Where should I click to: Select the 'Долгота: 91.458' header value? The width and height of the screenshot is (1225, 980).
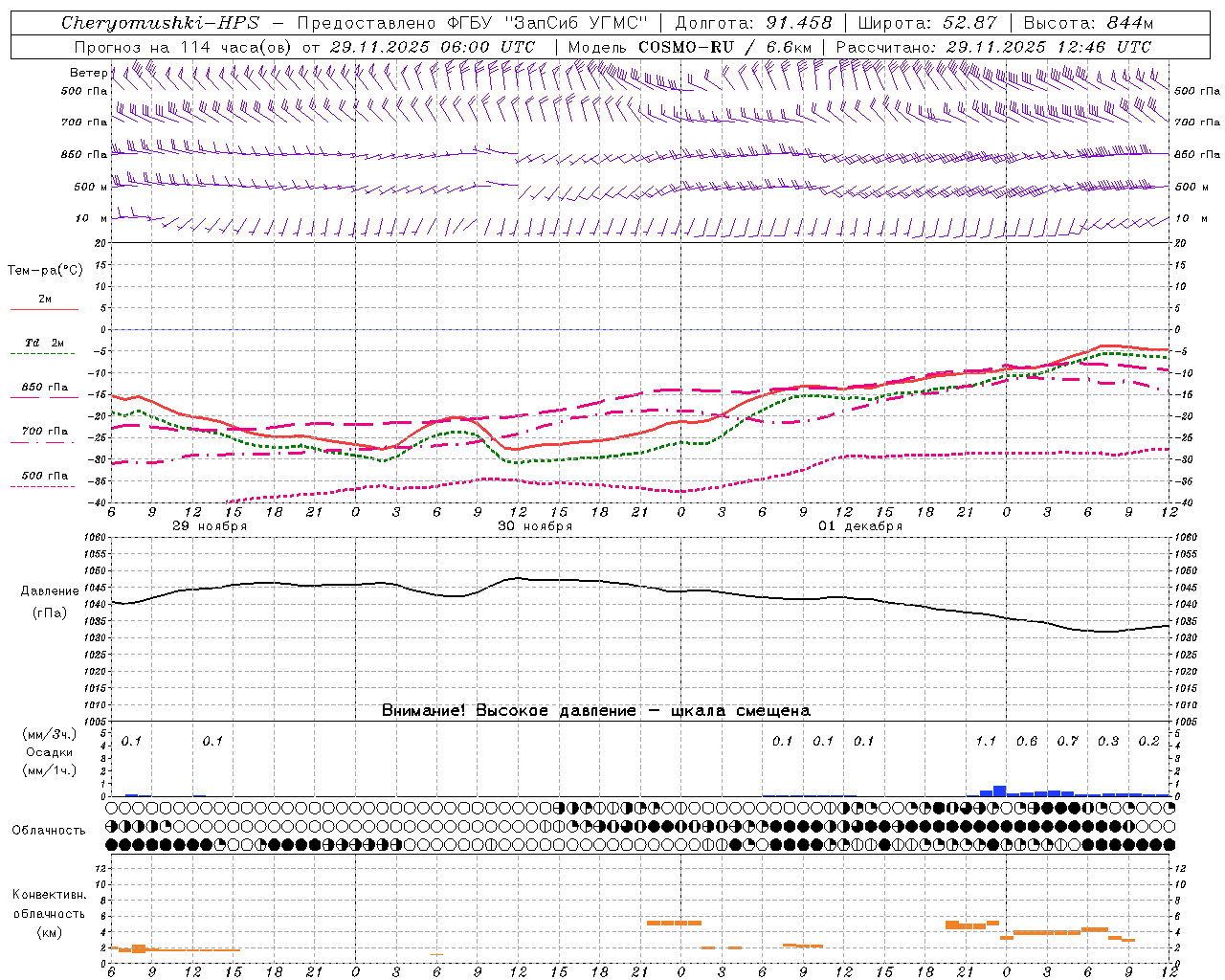point(753,23)
